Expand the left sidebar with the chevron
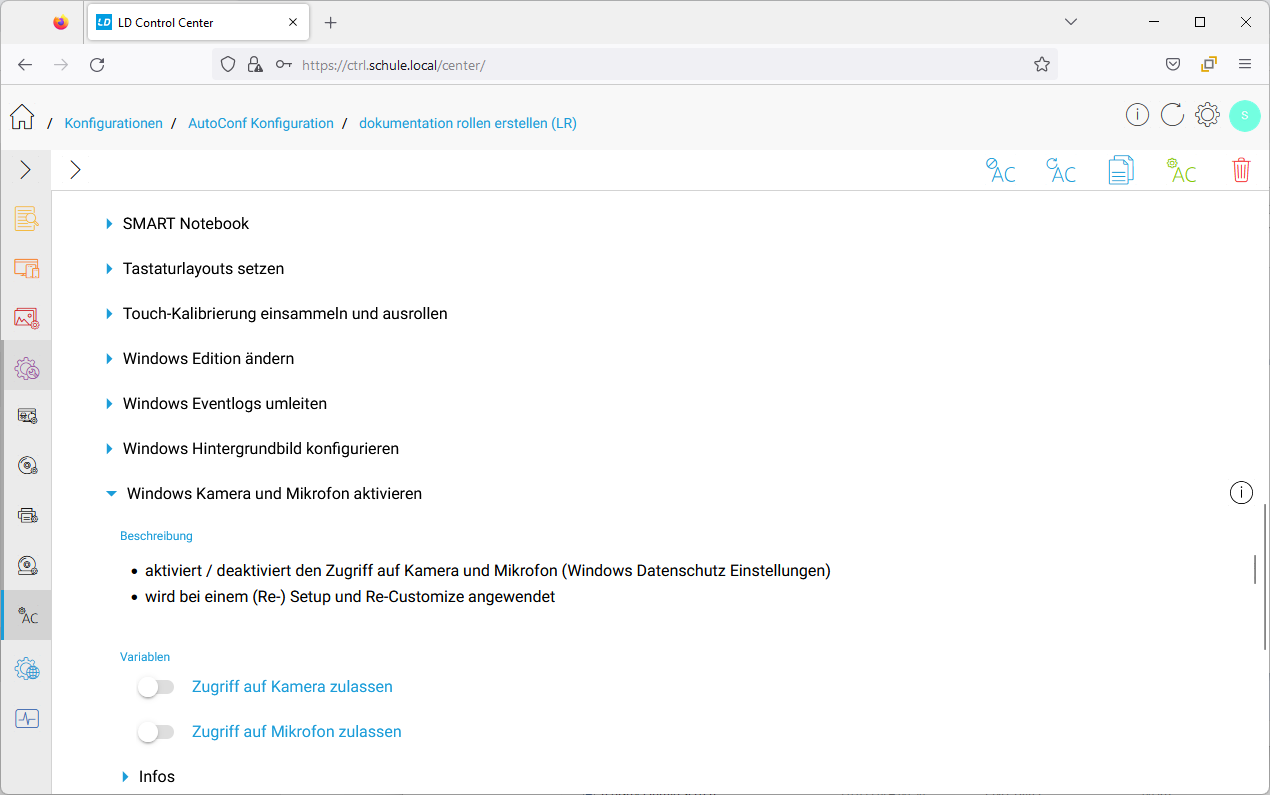 [x=25, y=170]
